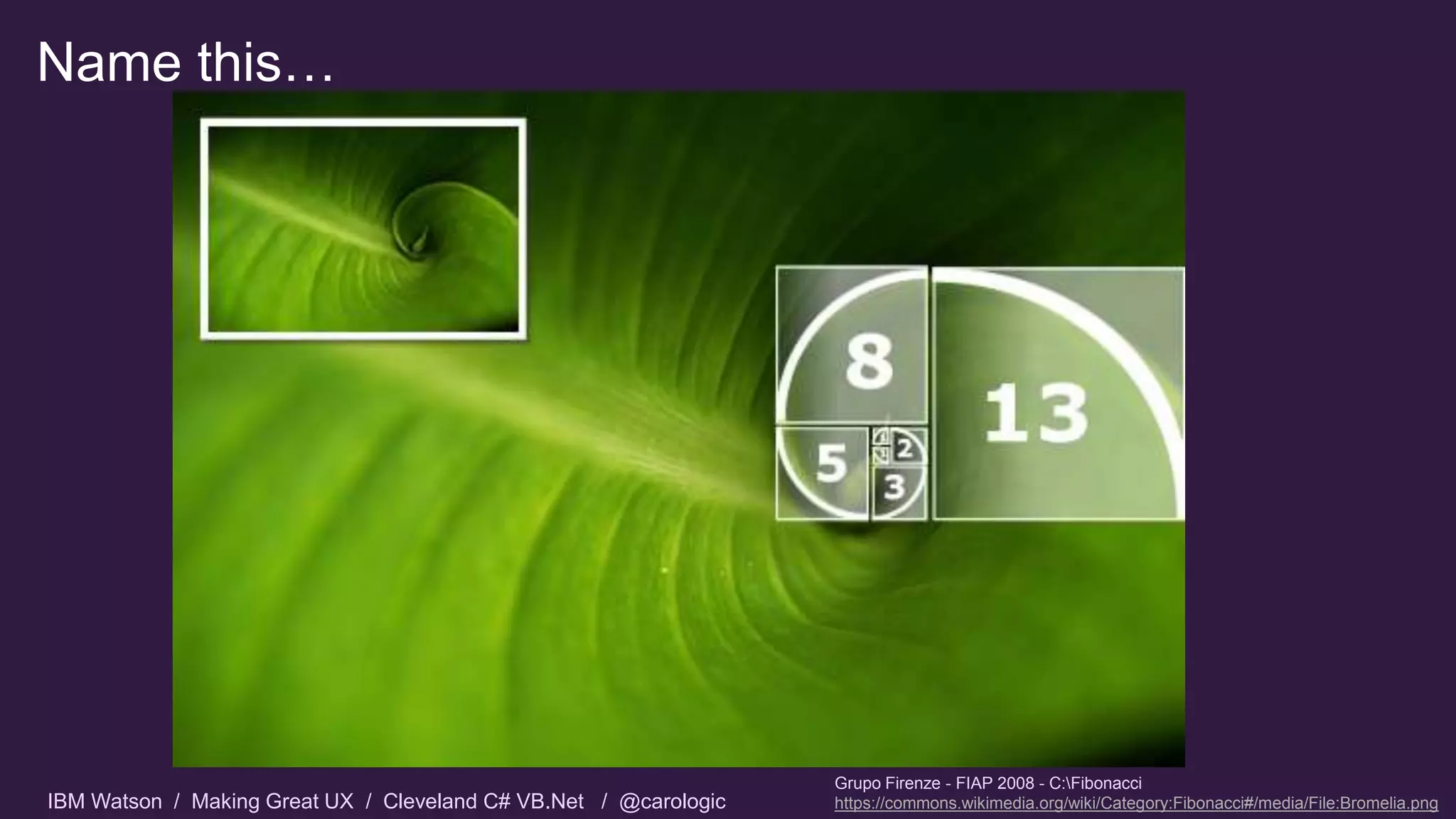The width and height of the screenshot is (1456, 819).
Task: Click the 'Making Great UX' footer text
Action: click(x=272, y=801)
